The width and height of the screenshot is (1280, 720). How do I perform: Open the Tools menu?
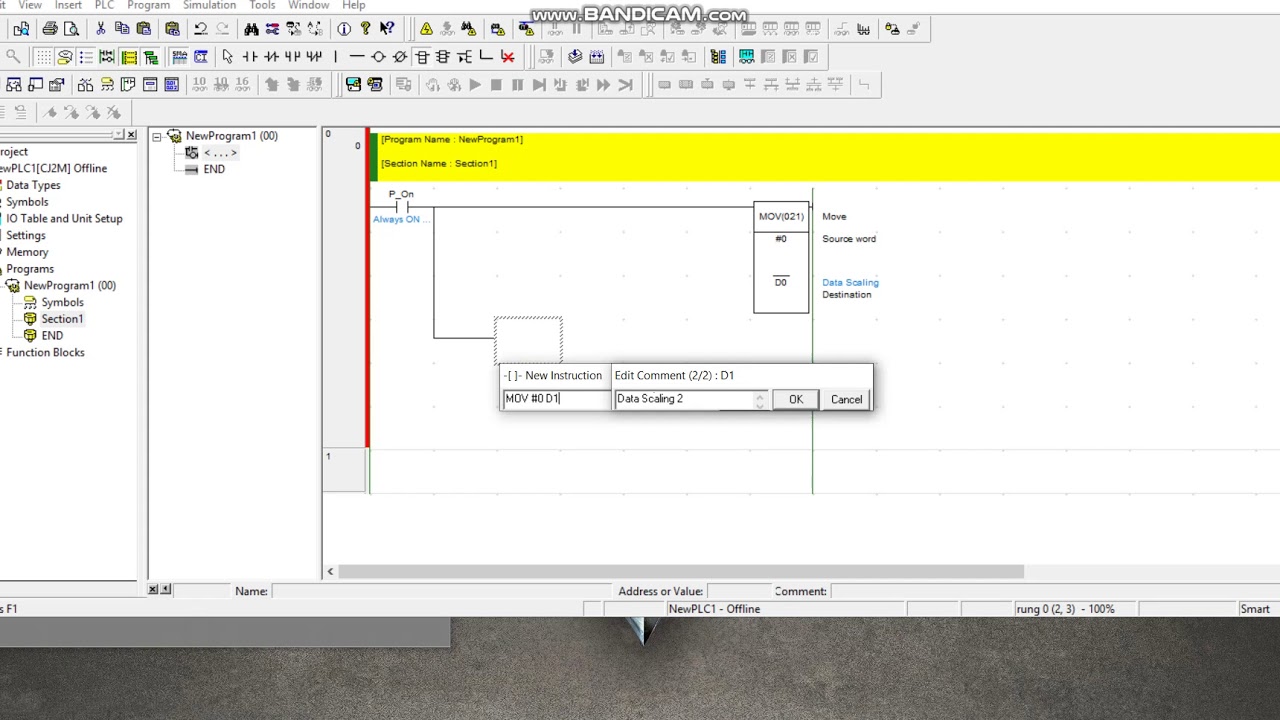click(262, 5)
